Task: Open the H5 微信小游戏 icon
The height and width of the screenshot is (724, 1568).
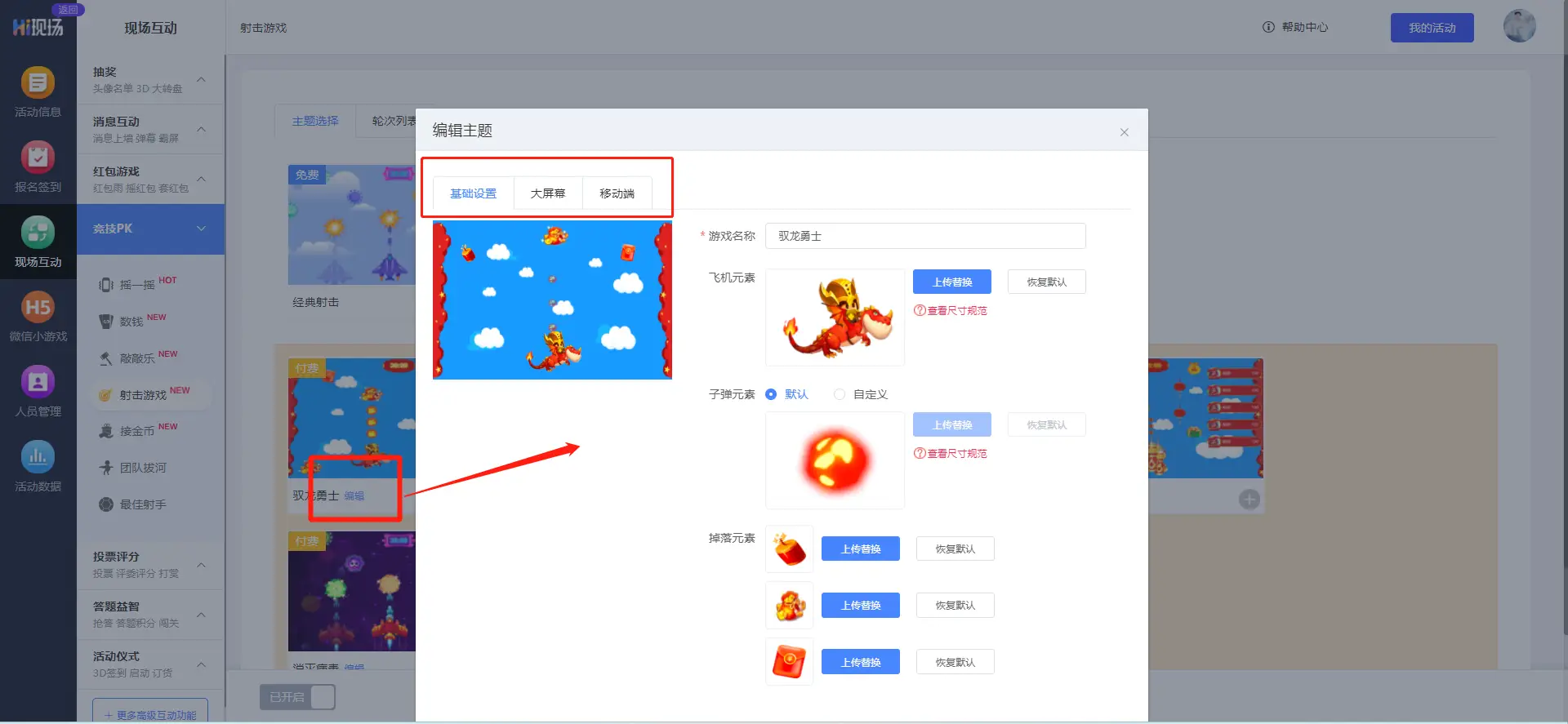Action: [38, 308]
